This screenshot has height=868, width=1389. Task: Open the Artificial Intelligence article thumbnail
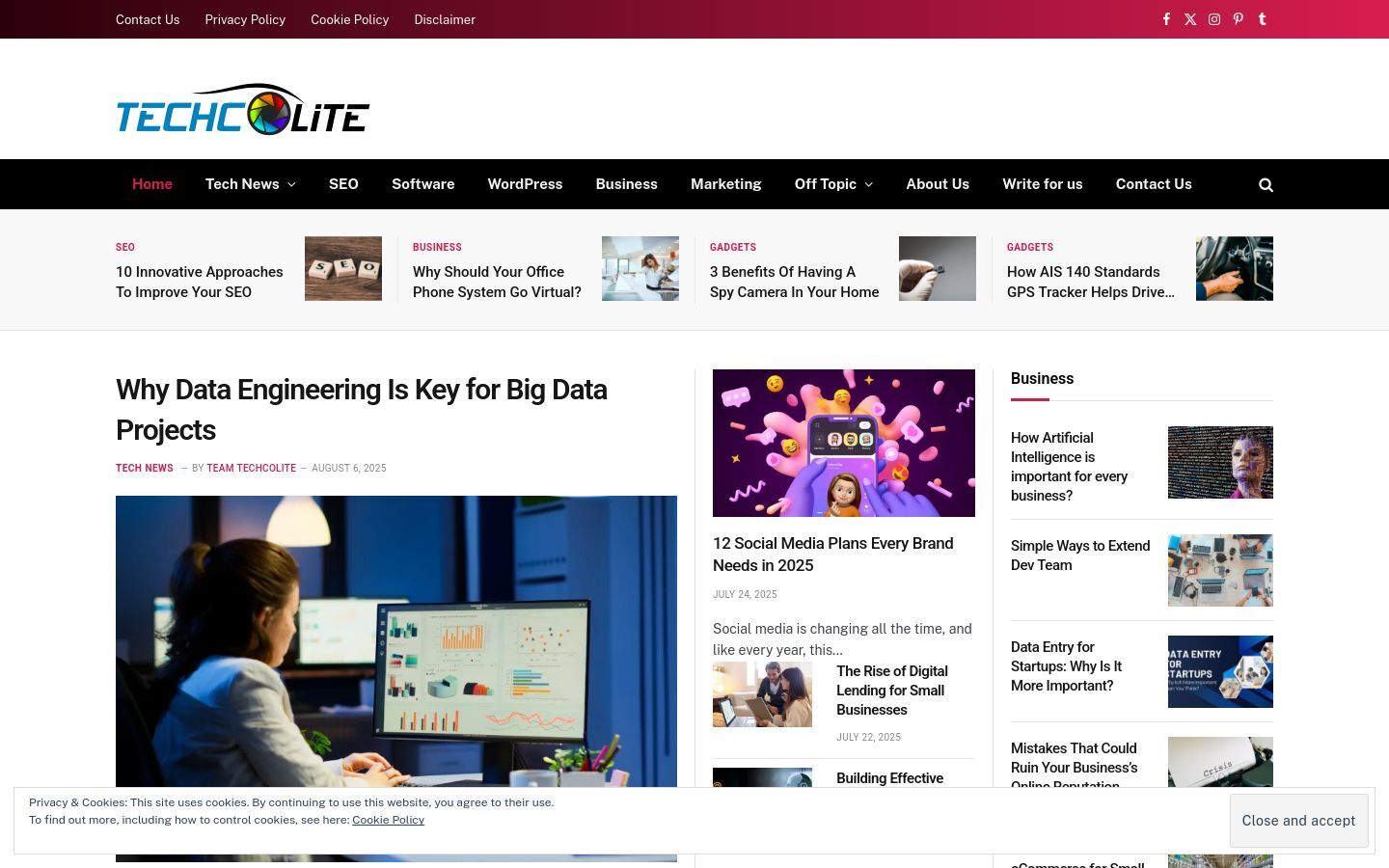click(x=1220, y=462)
